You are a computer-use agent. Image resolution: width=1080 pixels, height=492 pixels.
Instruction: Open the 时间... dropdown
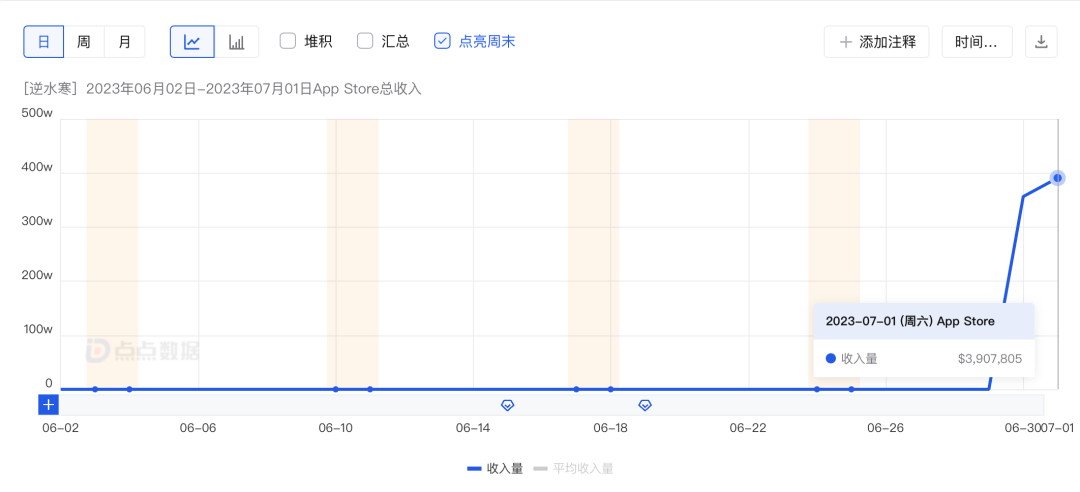tap(976, 42)
